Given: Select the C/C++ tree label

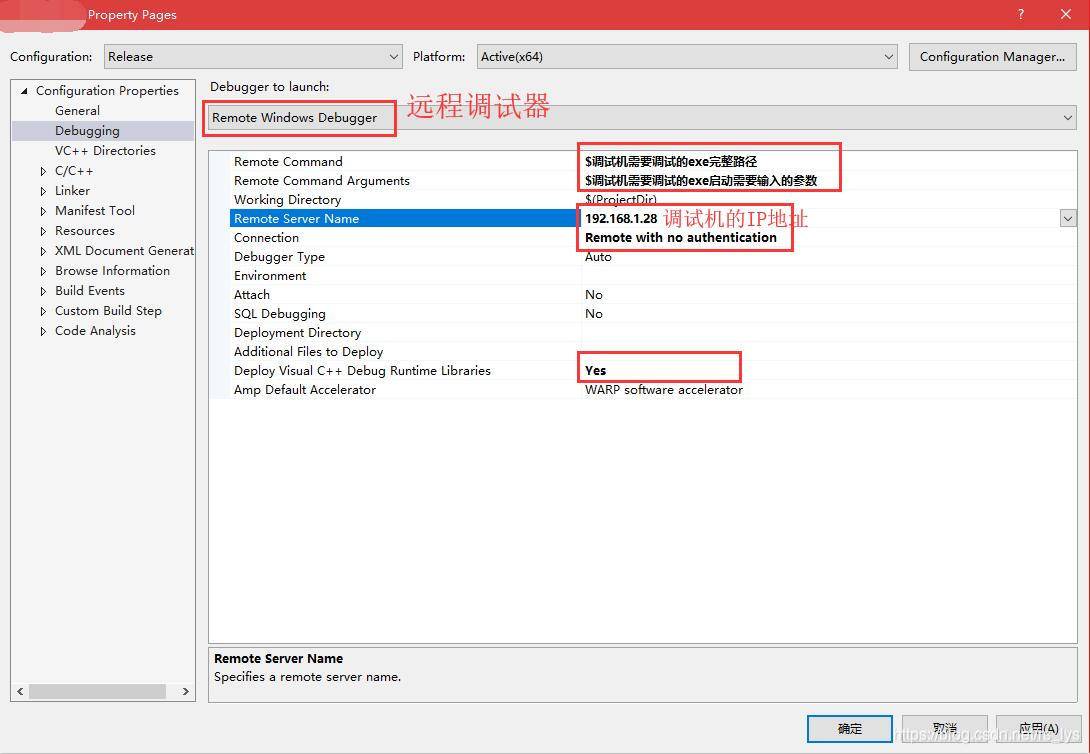Looking at the screenshot, I should 74,171.
